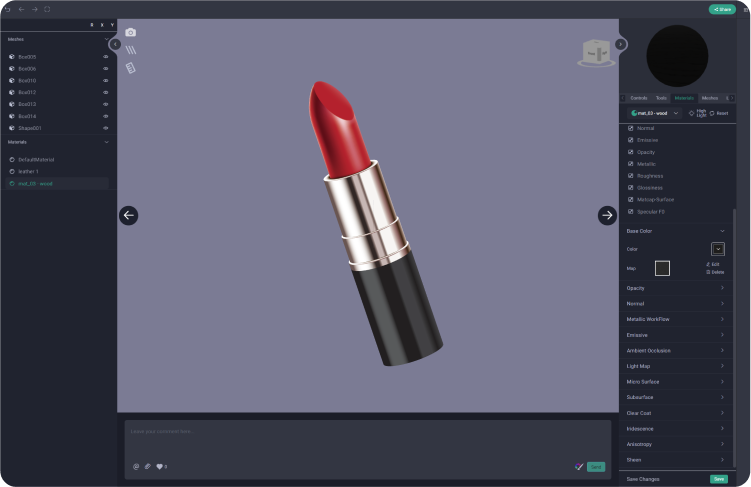Collapse the Meshes list section

[107, 39]
